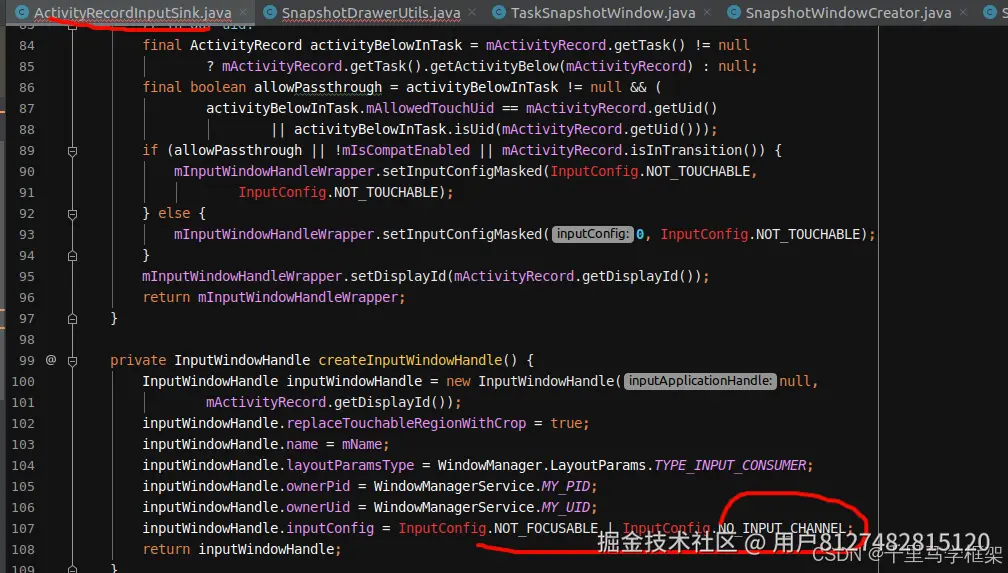The image size is (1008, 573).
Task: Click line number 107 in the gutter
Action: (23, 529)
